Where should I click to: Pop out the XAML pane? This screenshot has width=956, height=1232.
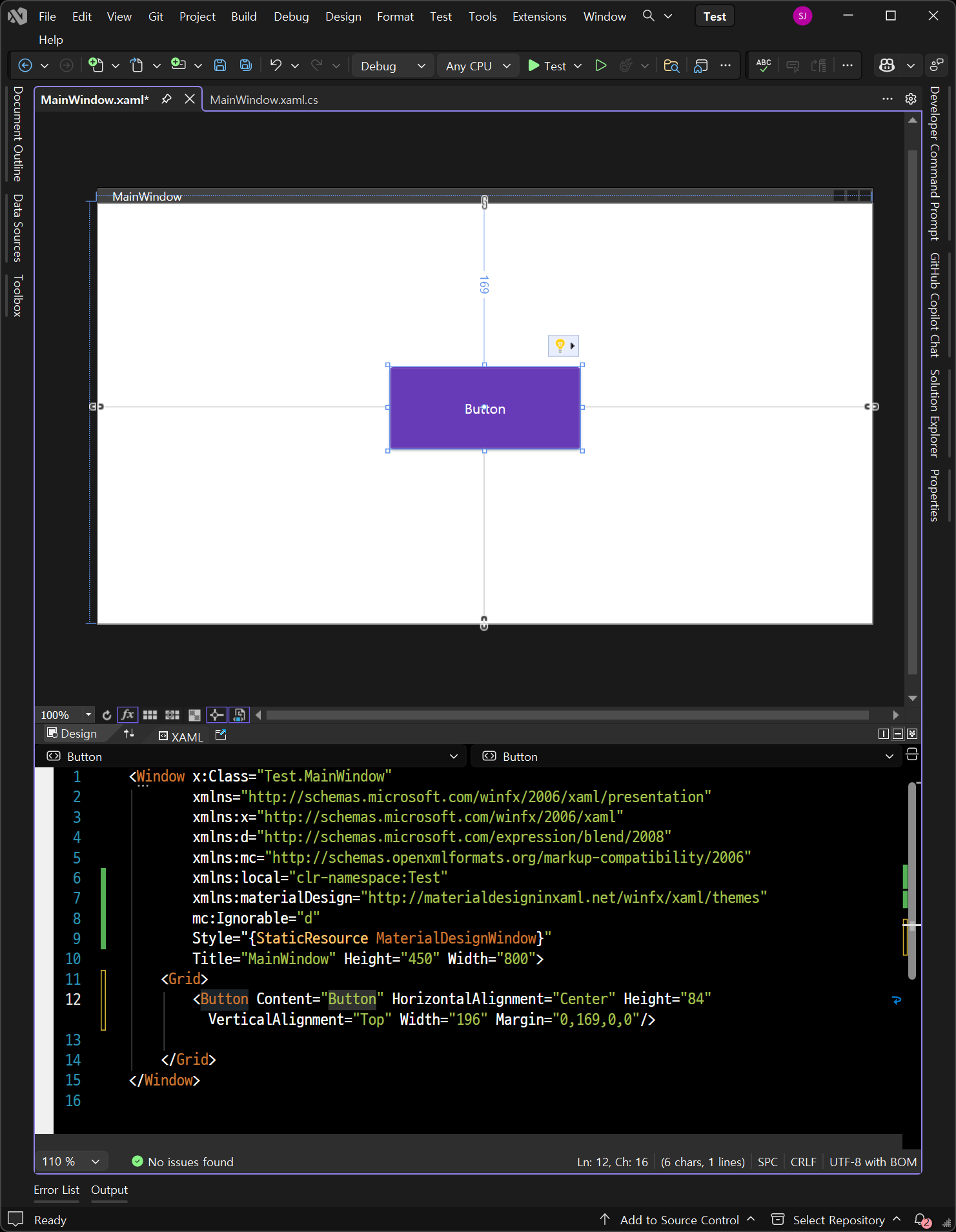tap(221, 734)
